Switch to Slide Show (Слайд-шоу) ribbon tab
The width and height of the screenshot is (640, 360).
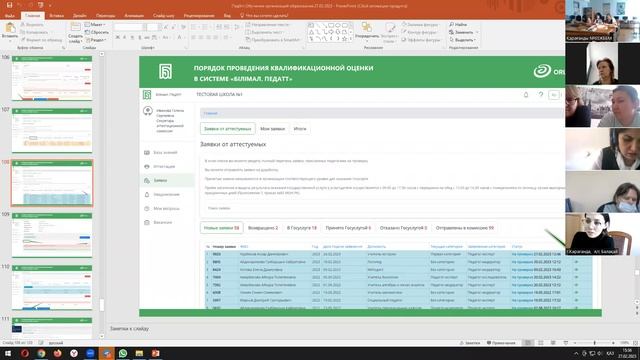(x=163, y=16)
